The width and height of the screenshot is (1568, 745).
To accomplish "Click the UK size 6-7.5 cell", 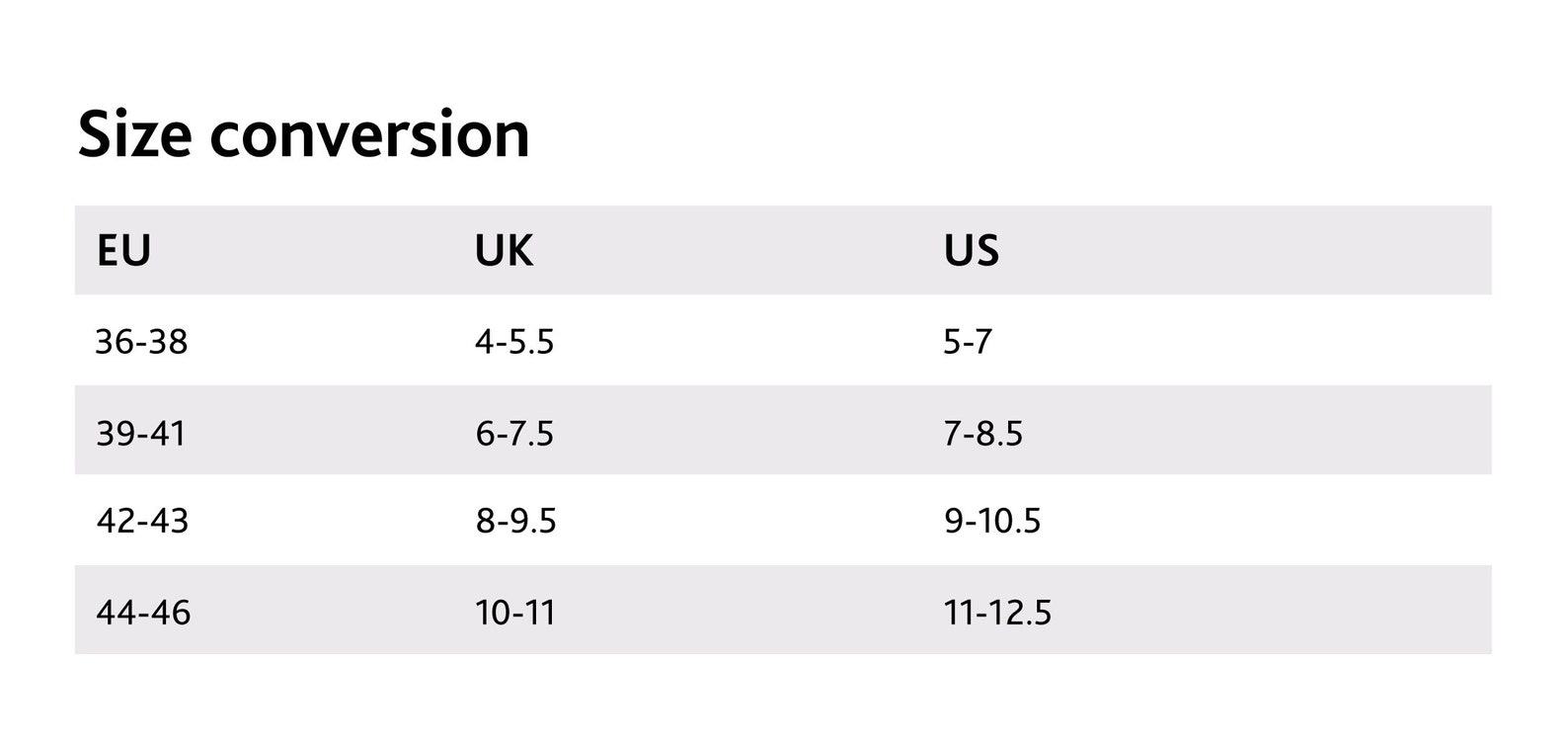I will pos(514,433).
